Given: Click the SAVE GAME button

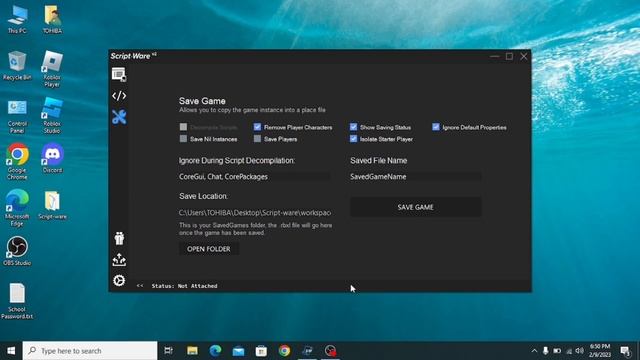Looking at the screenshot, I should [x=416, y=207].
